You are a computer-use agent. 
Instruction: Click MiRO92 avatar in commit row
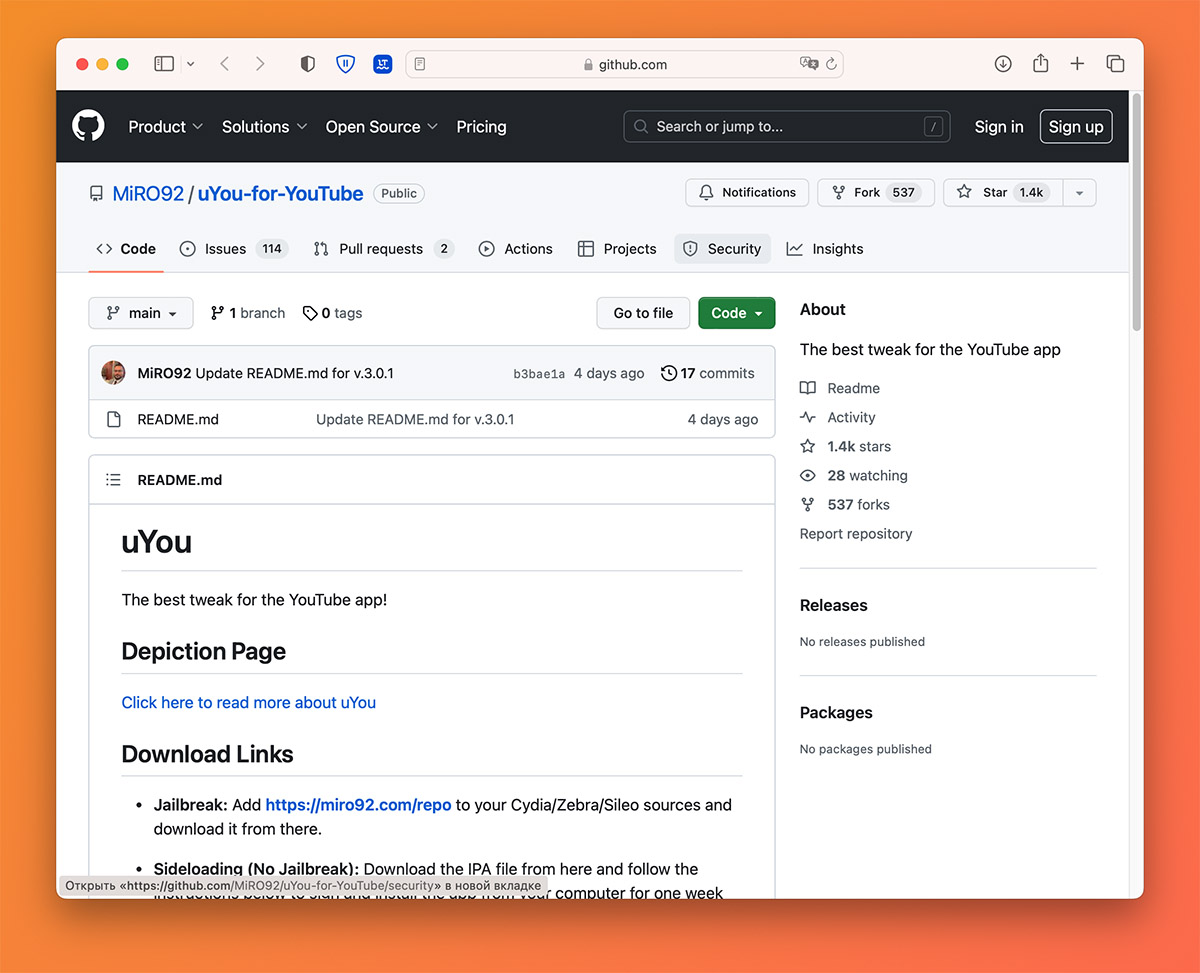[113, 373]
